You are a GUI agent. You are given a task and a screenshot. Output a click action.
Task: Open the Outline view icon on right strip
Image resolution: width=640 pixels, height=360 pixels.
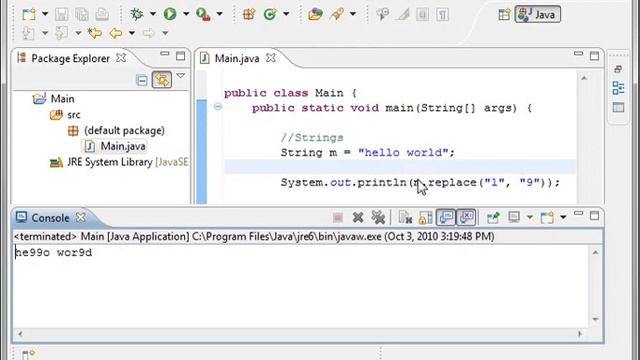(618, 88)
